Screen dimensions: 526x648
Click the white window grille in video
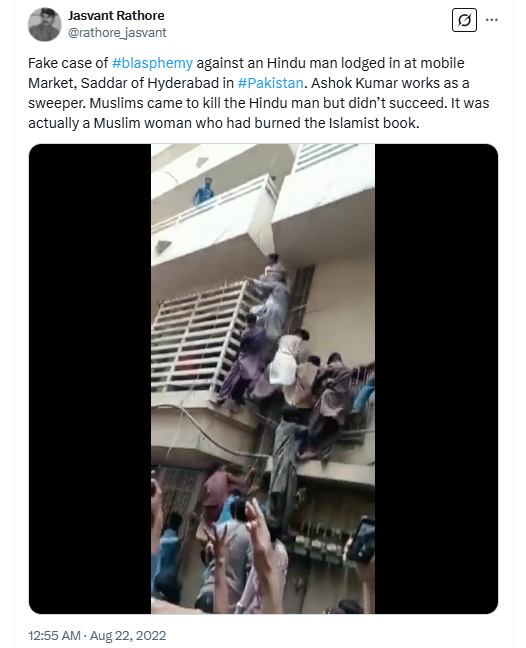click(202, 337)
